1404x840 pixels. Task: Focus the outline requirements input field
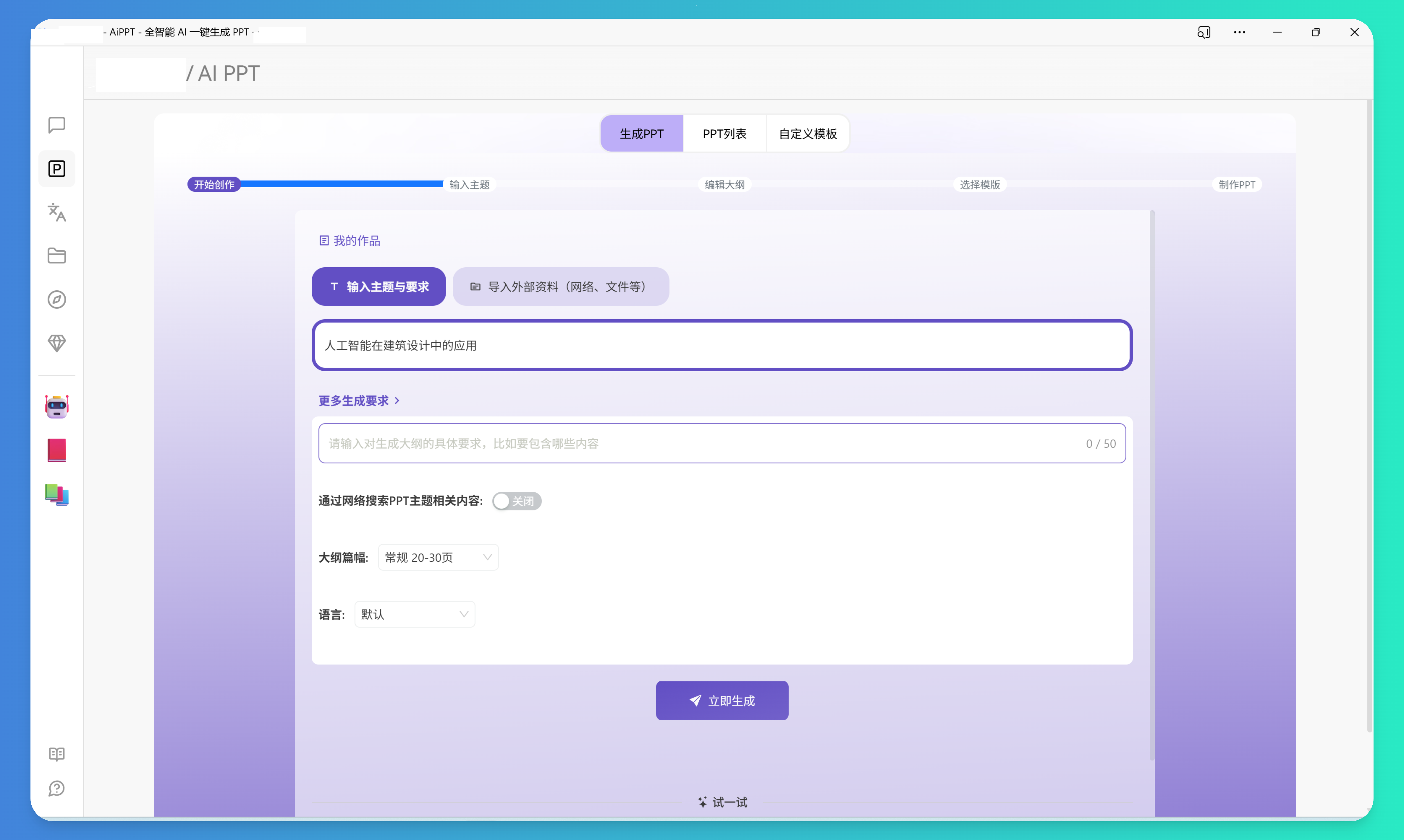pyautogui.click(x=722, y=443)
